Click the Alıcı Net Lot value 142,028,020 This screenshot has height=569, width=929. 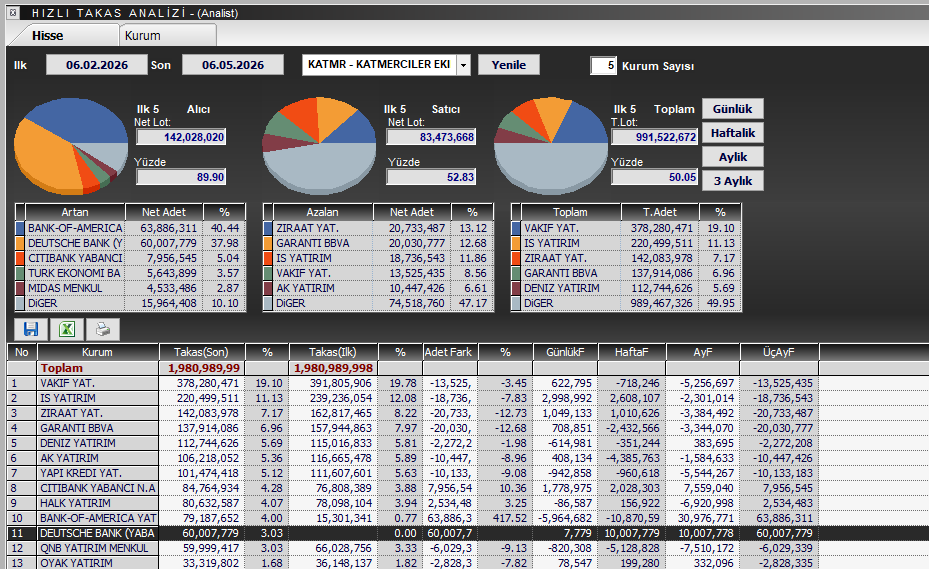[181, 137]
